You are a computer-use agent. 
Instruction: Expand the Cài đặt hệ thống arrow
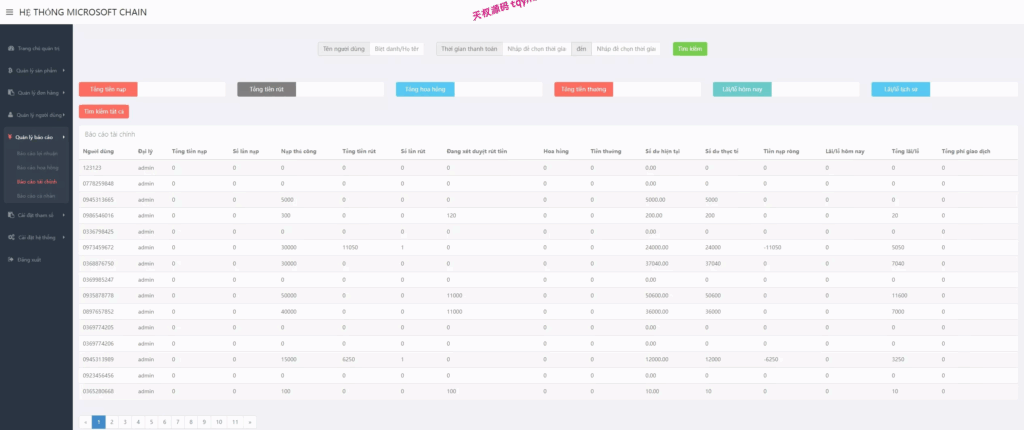click(x=63, y=237)
